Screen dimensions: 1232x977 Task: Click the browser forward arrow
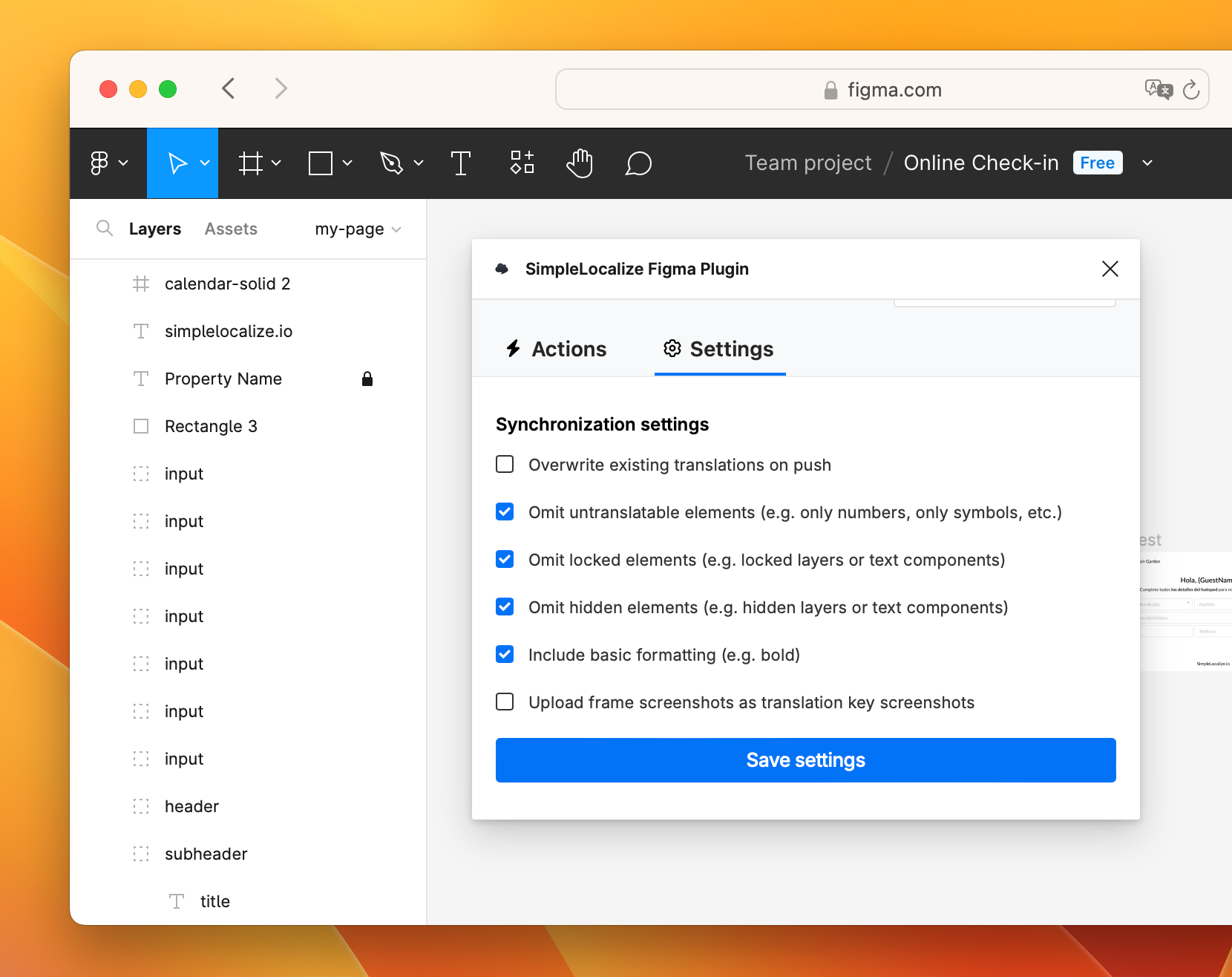click(x=281, y=88)
